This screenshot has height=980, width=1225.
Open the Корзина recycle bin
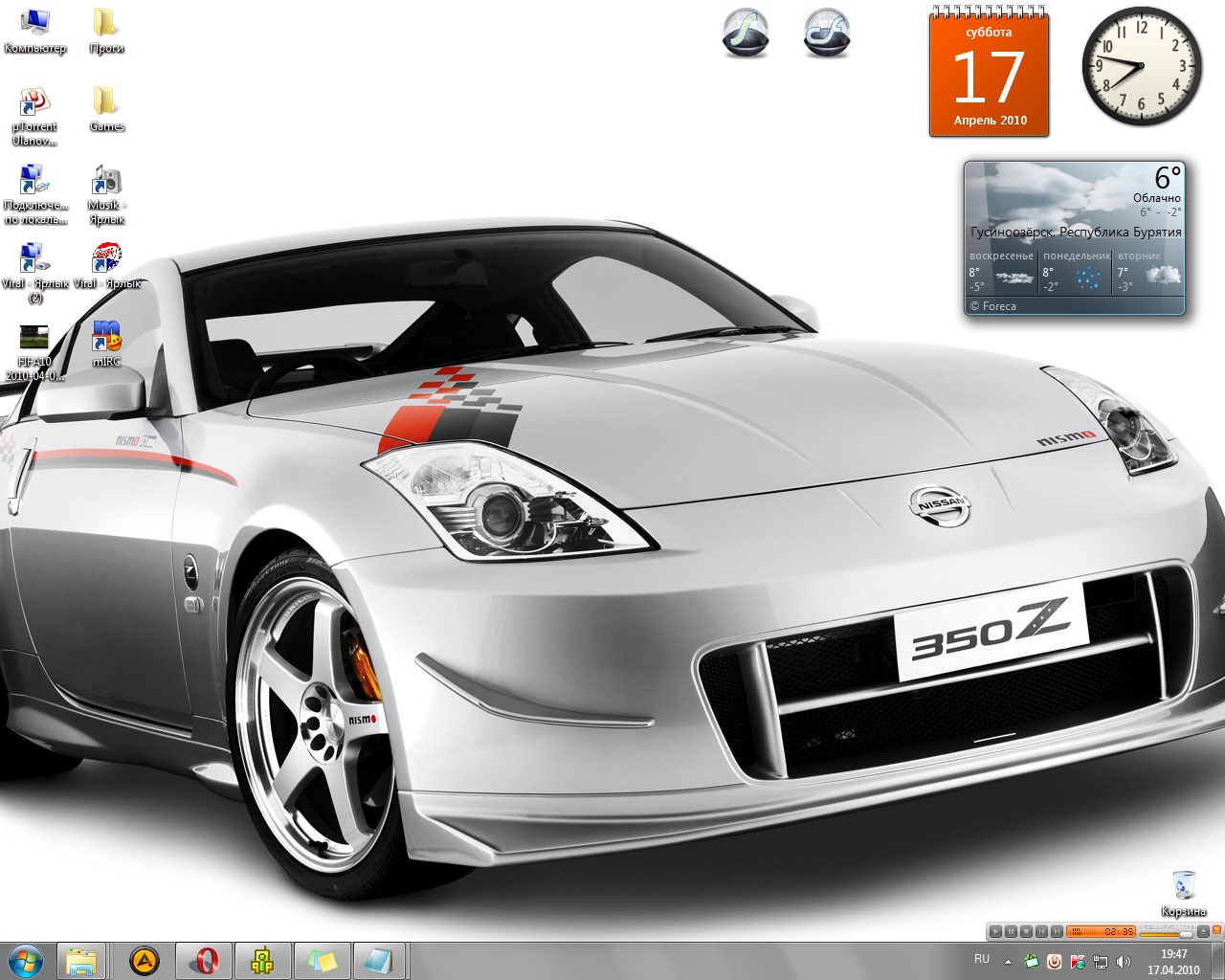pyautogui.click(x=1183, y=885)
